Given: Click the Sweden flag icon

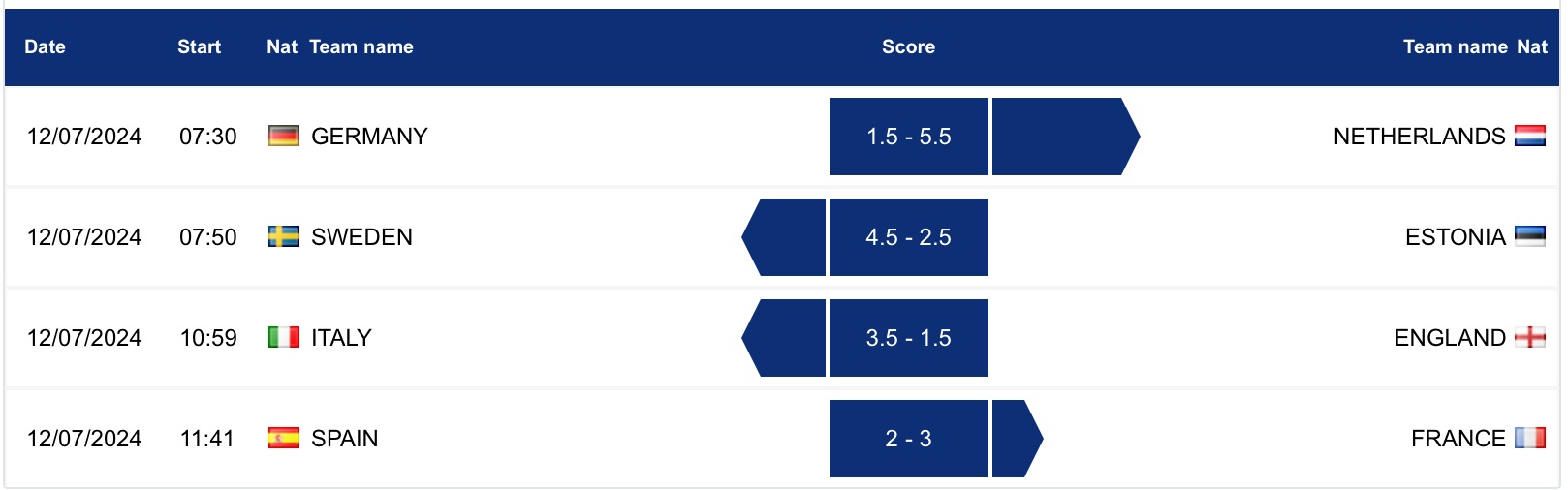Looking at the screenshot, I should point(283,237).
